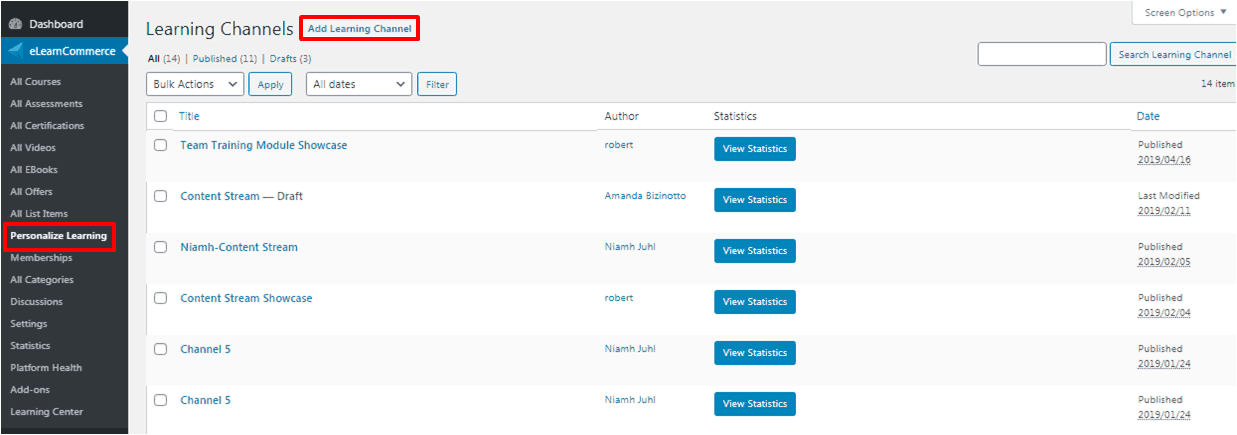Open the Platform Health menu item
Image resolution: width=1237 pixels, height=435 pixels.
click(x=46, y=368)
